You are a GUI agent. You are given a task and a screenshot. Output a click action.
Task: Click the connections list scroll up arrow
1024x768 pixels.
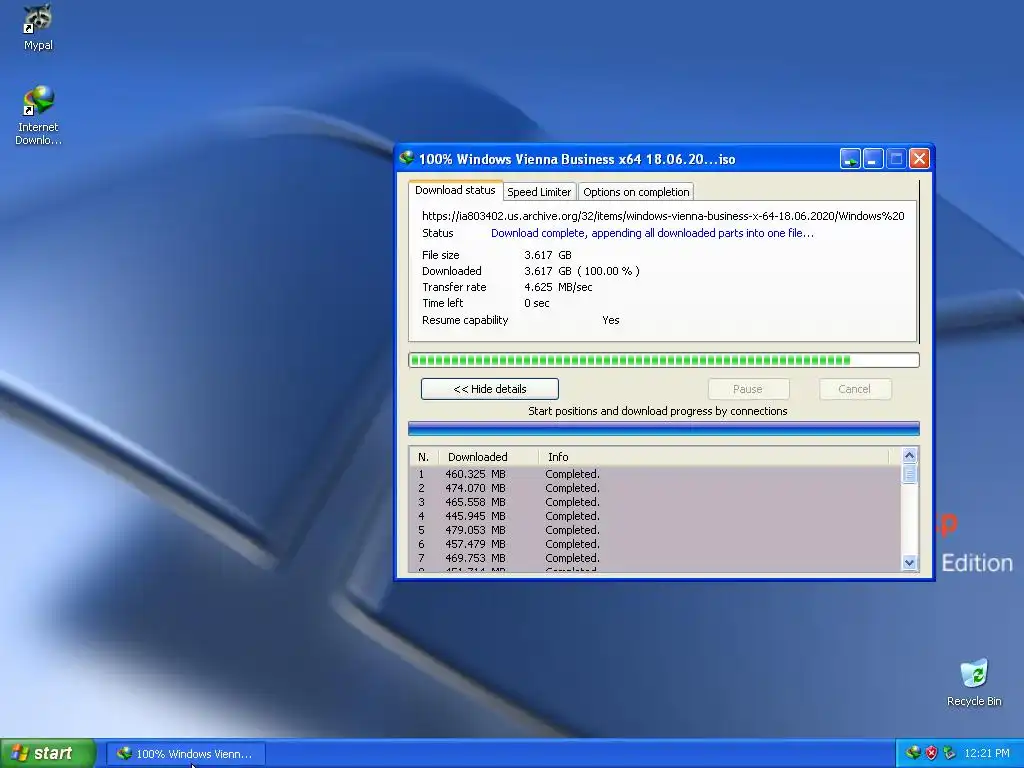(909, 455)
